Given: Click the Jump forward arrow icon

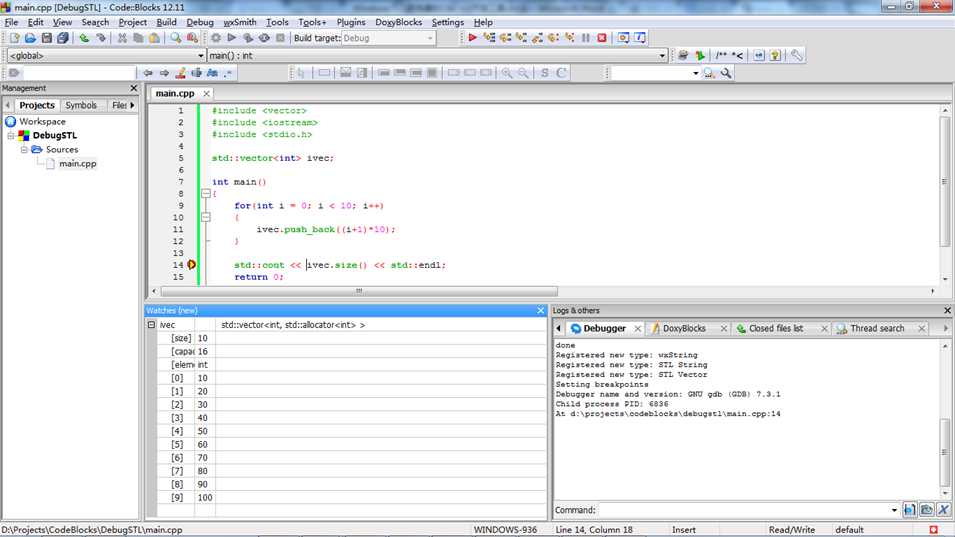Looking at the screenshot, I should [164, 73].
